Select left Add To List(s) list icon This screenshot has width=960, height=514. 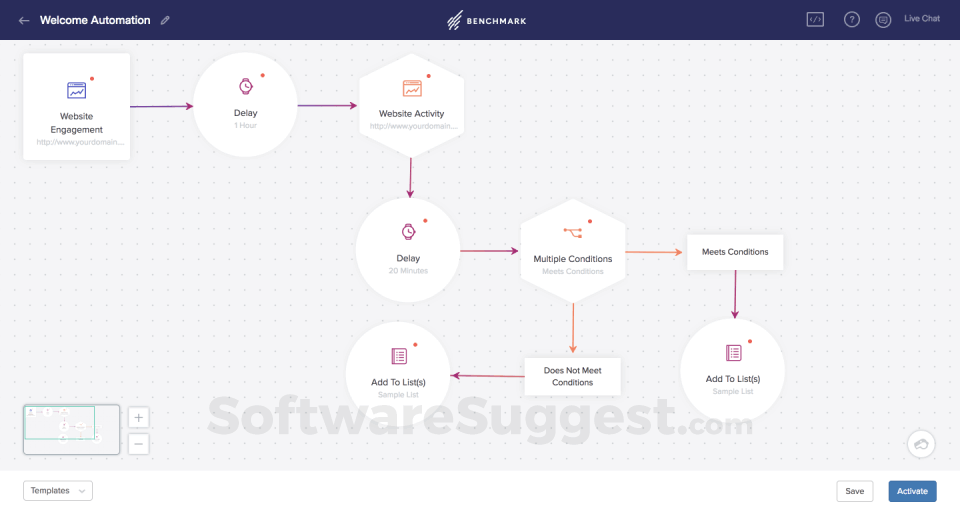coord(399,356)
